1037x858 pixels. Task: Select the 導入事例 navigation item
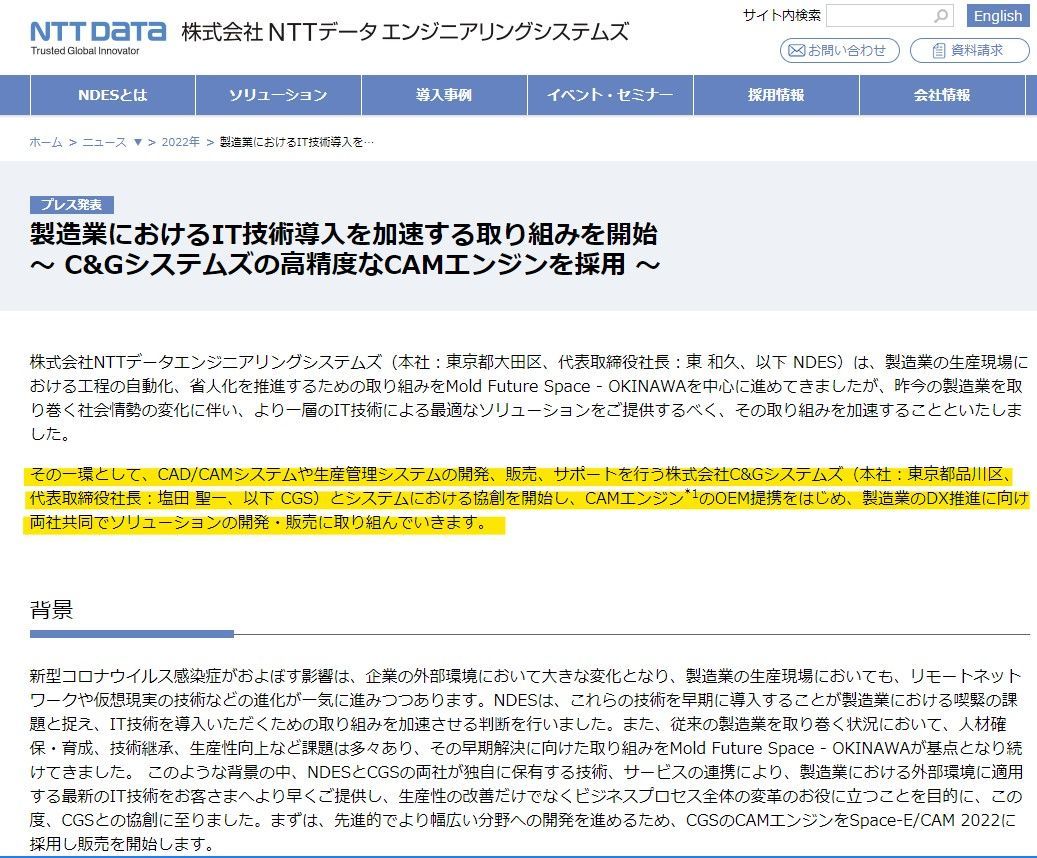tap(443, 94)
